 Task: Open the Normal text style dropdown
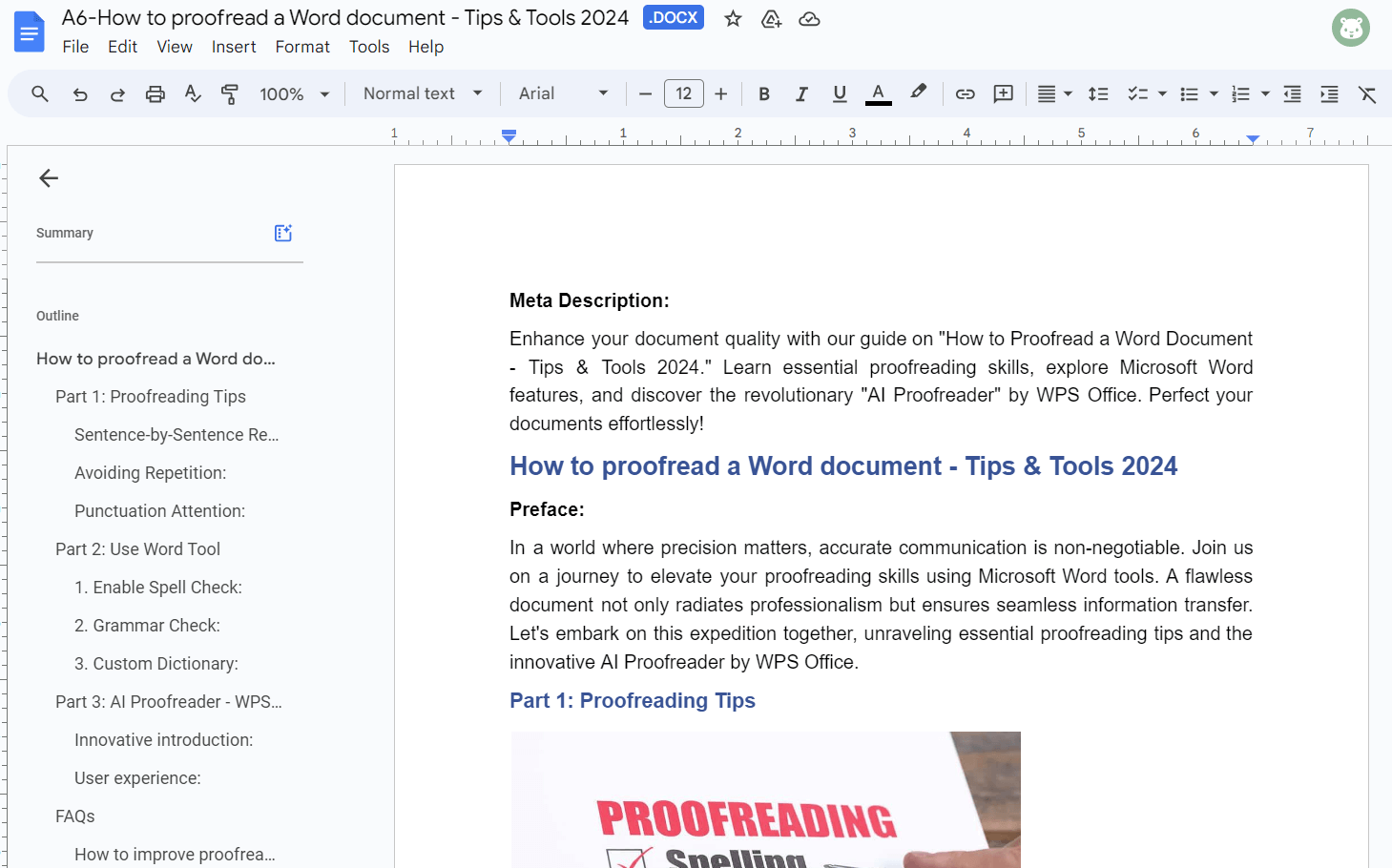423,93
